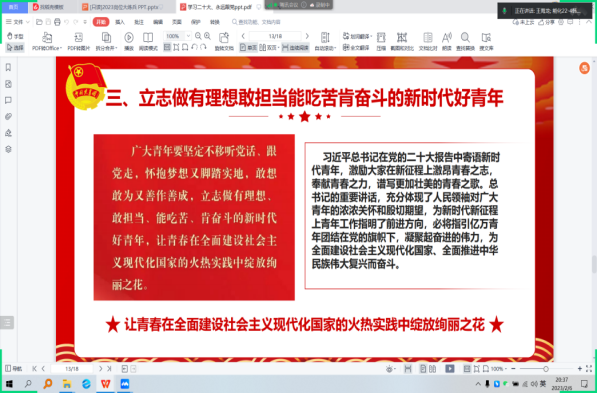The image size is (598, 393).
Task: Click the 旋转文档 rotate document icon
Action: 224,41
